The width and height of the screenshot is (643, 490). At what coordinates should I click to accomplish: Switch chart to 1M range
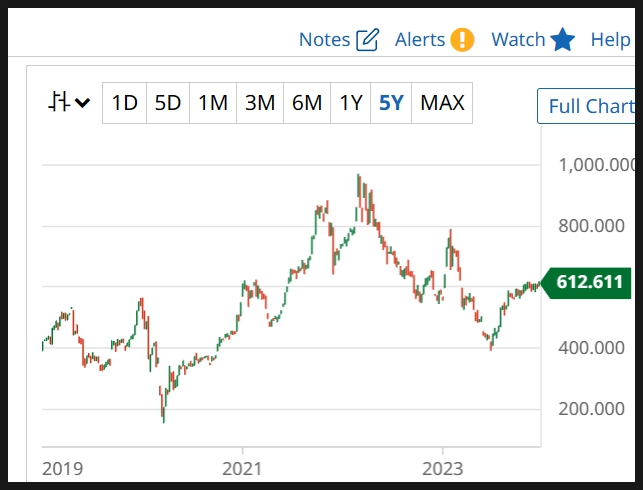pos(213,103)
